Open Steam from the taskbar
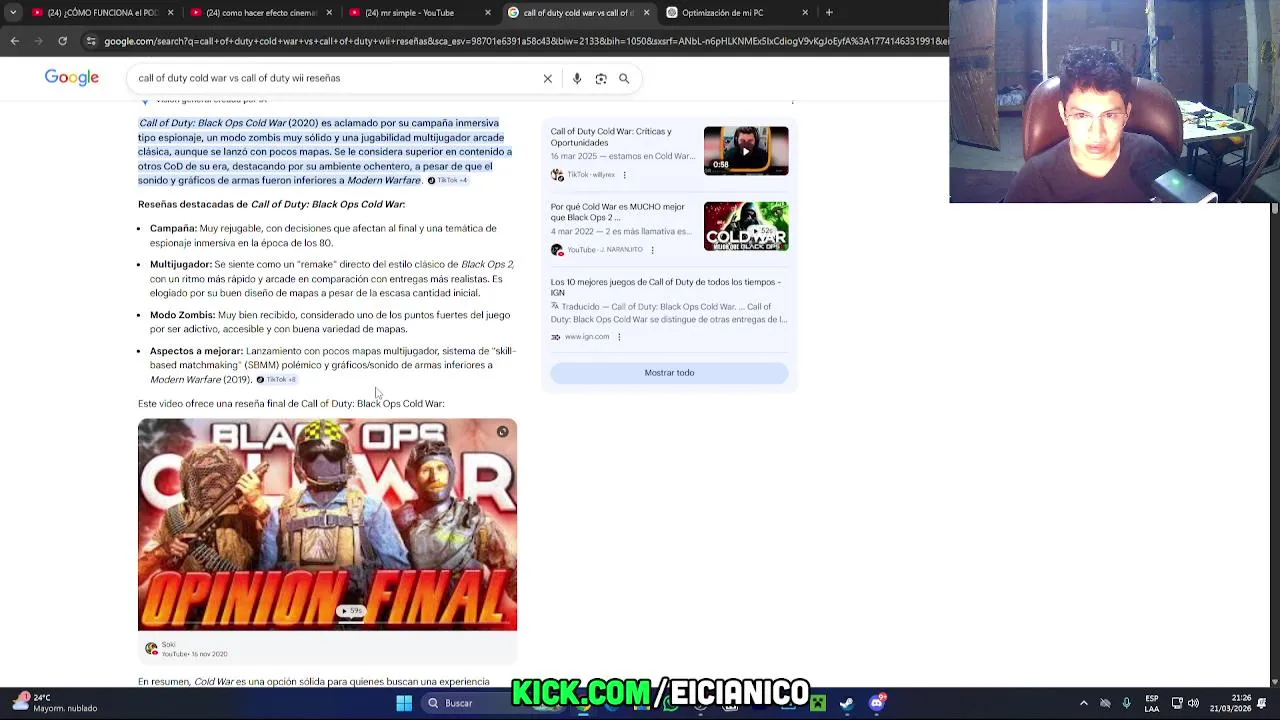This screenshot has height=720, width=1280. pyautogui.click(x=847, y=703)
